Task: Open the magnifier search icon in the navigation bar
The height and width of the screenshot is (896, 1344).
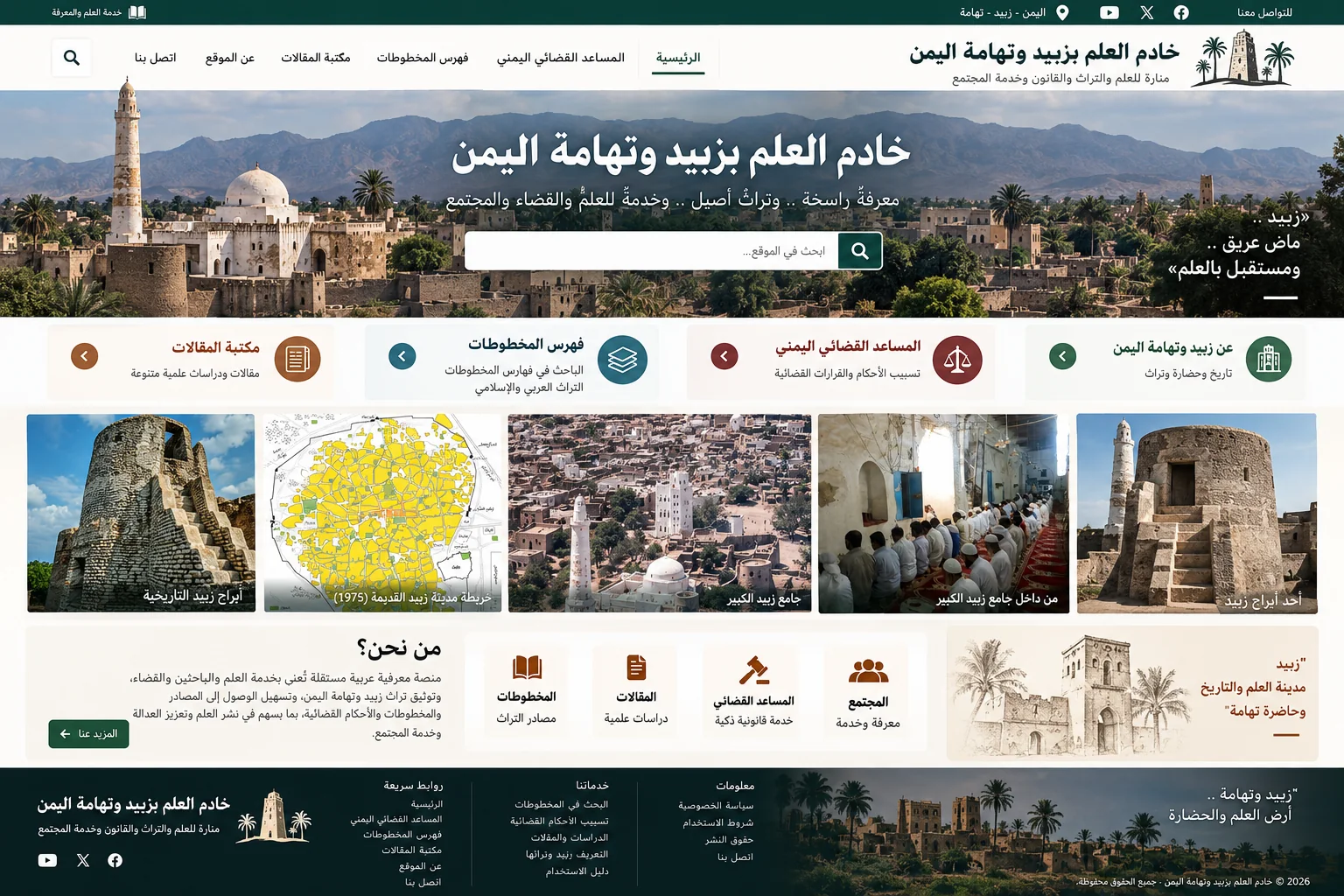Action: (x=72, y=58)
